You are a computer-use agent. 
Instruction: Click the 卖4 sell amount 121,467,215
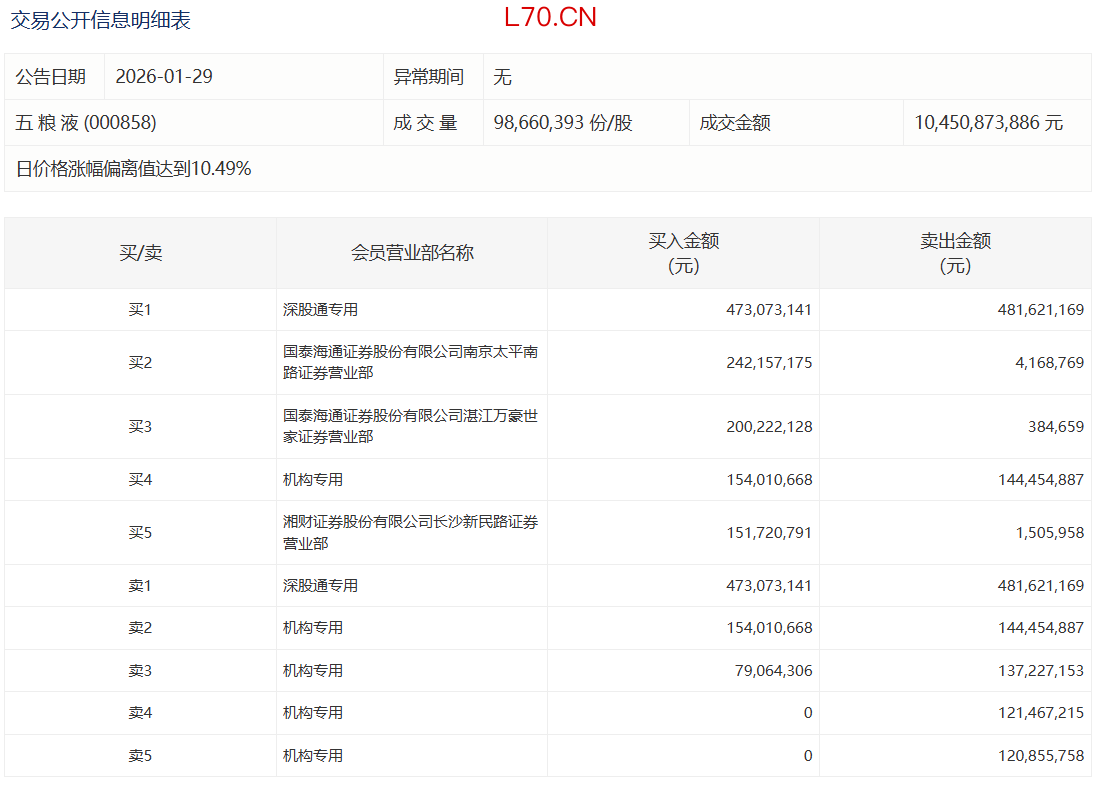1041,713
